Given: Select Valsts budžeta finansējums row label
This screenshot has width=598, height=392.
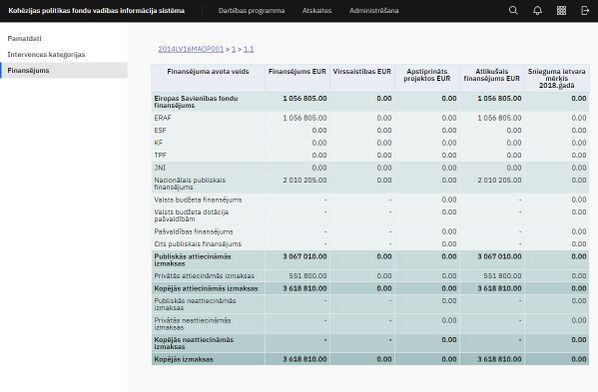Looking at the screenshot, I should [198, 199].
